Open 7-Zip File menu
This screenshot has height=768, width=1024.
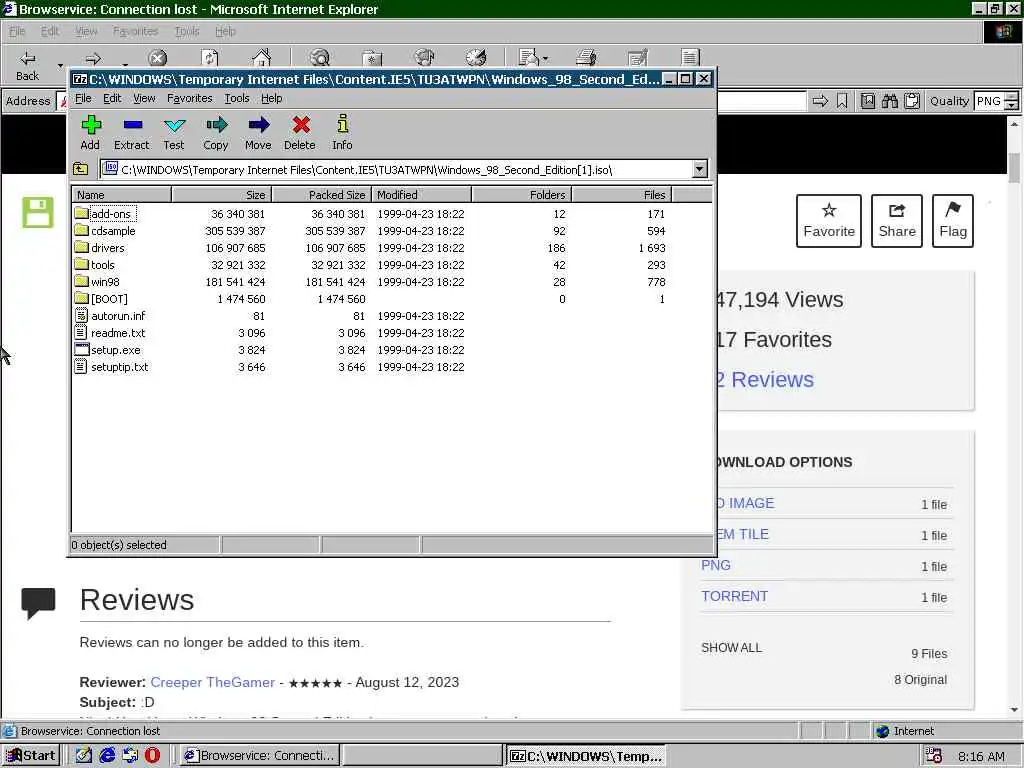(x=83, y=98)
